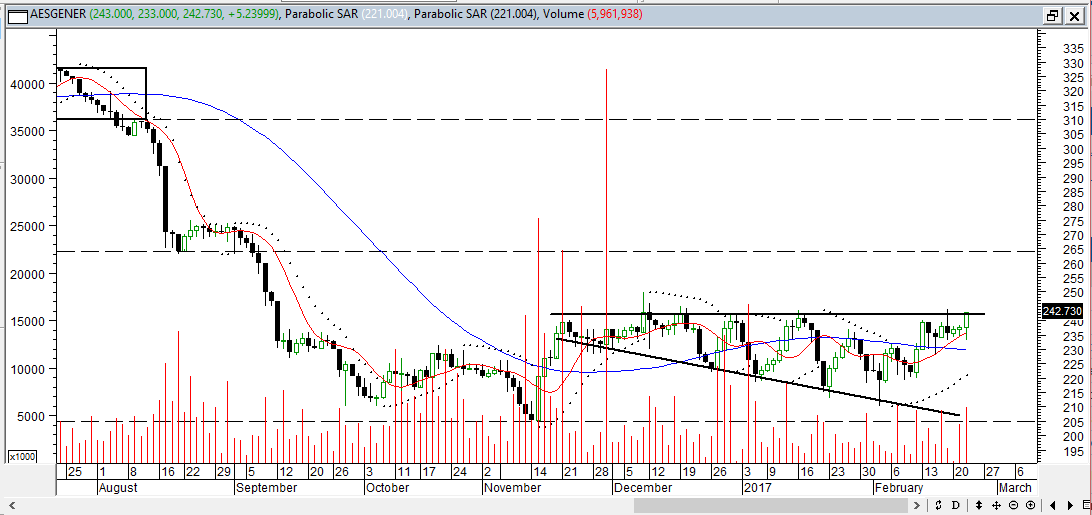Click the red Volume value 5,961,938
This screenshot has width=1092, height=515.
(602, 15)
